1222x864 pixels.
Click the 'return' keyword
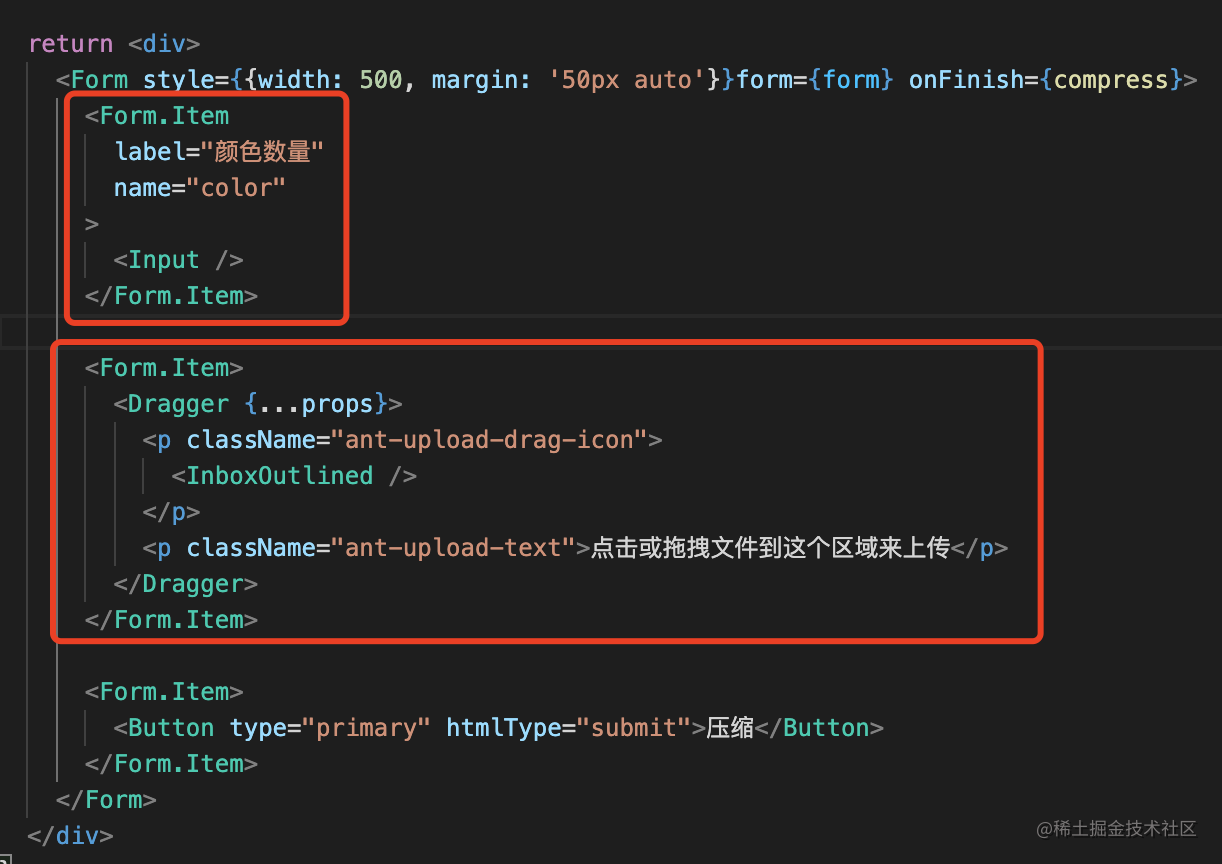pyautogui.click(x=70, y=44)
